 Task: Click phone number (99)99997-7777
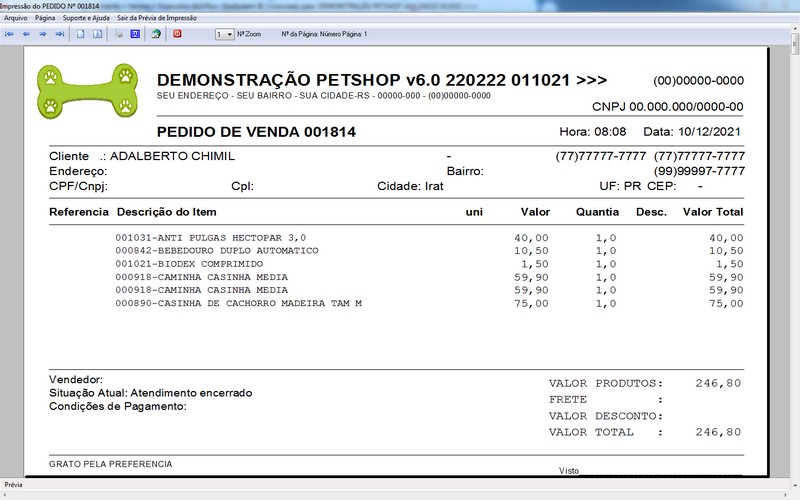pos(699,171)
